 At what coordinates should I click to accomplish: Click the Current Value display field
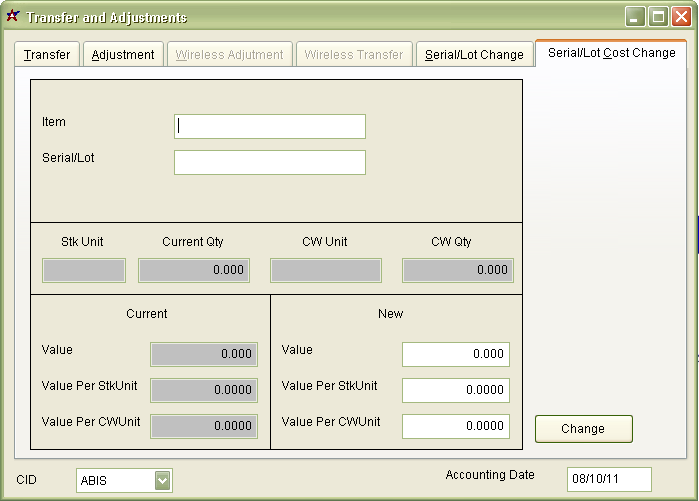203,354
